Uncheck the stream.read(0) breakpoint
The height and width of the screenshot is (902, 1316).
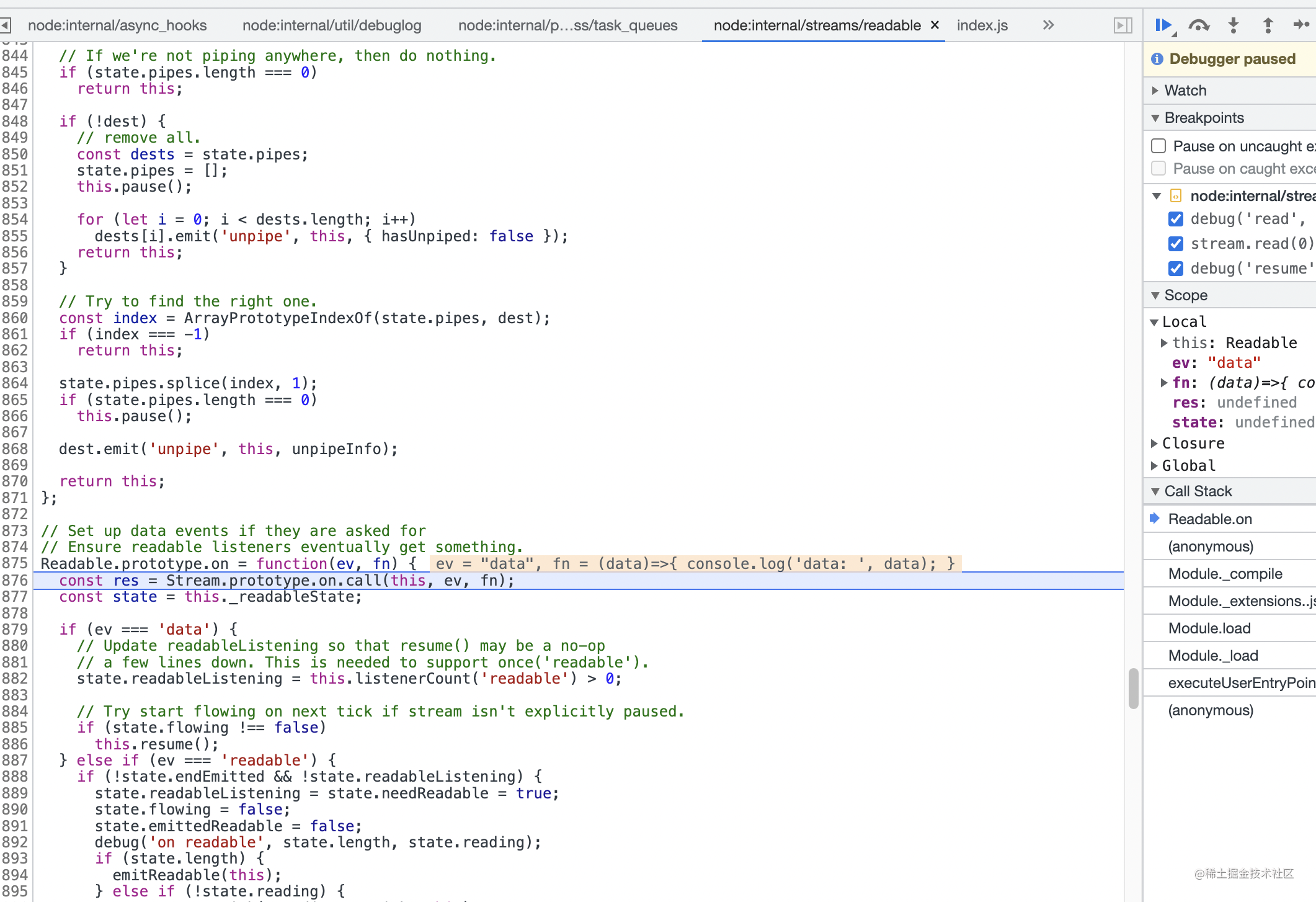pos(1176,244)
